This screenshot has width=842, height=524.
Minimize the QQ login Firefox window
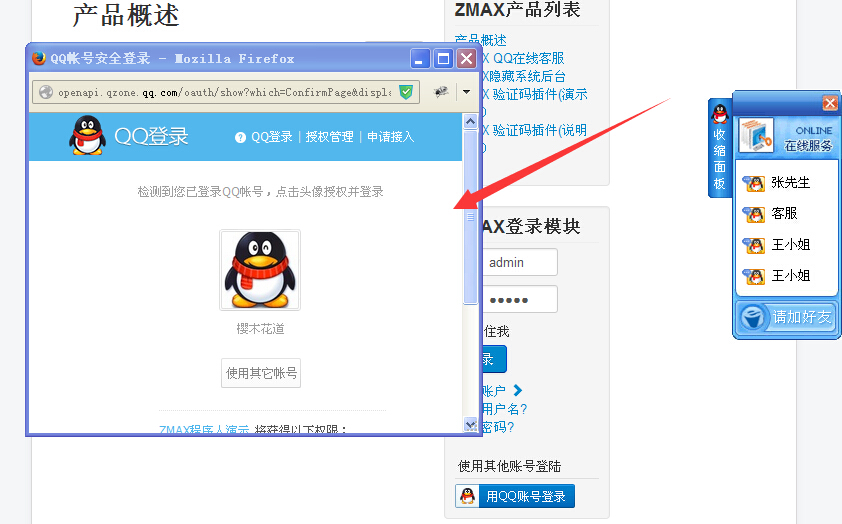click(420, 59)
